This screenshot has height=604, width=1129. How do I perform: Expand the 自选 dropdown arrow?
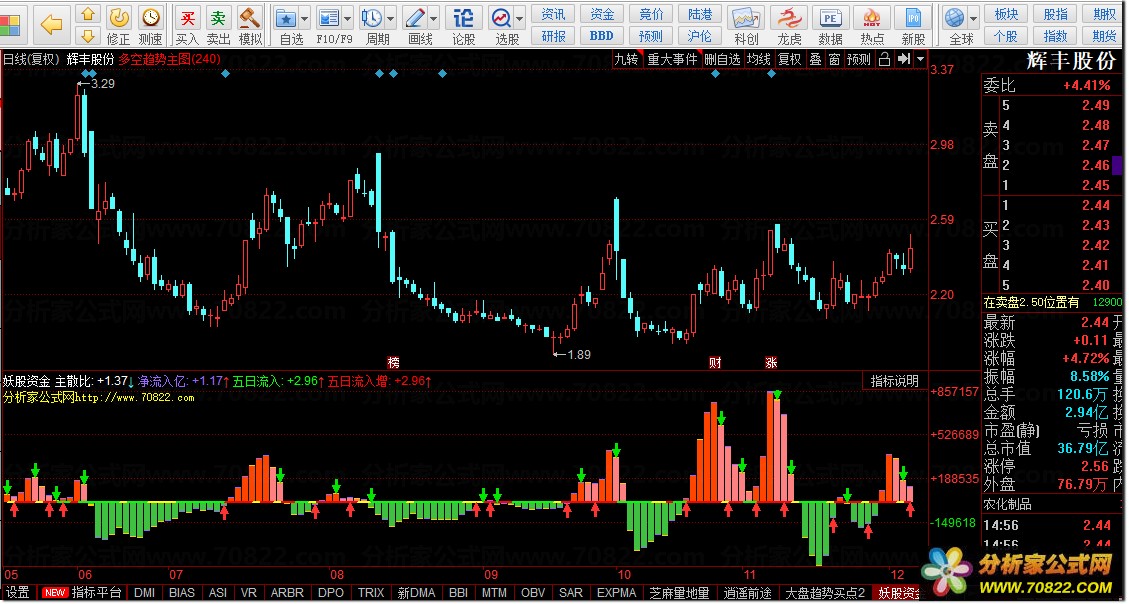point(305,18)
